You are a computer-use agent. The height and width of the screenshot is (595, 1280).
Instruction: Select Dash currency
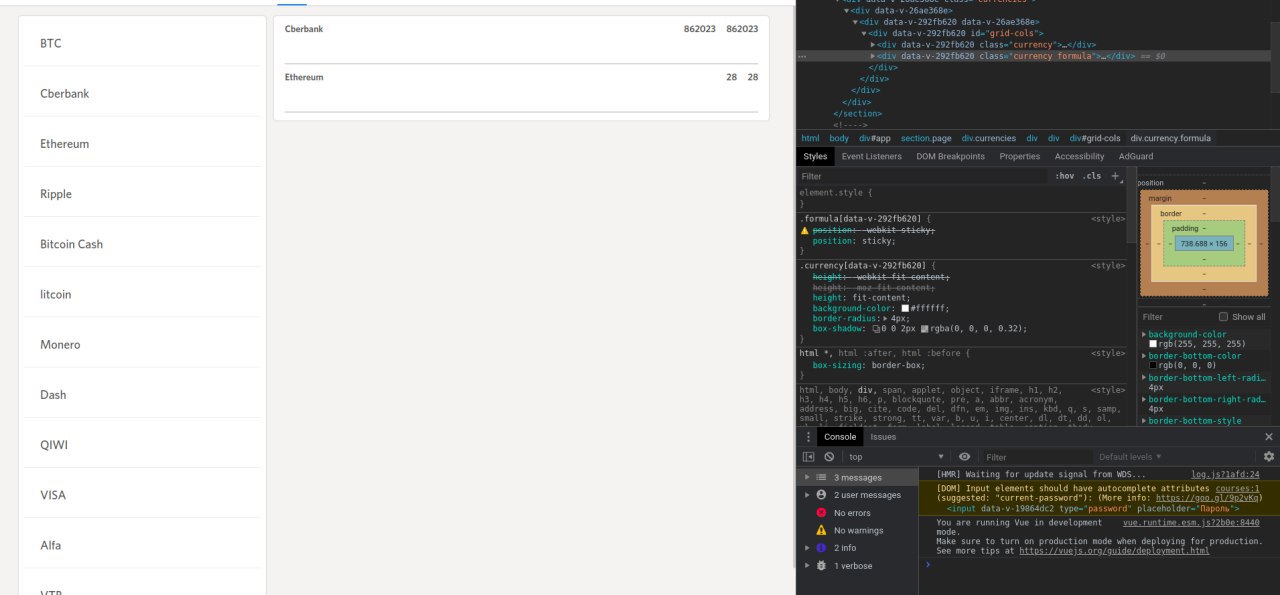pyautogui.click(x=142, y=394)
